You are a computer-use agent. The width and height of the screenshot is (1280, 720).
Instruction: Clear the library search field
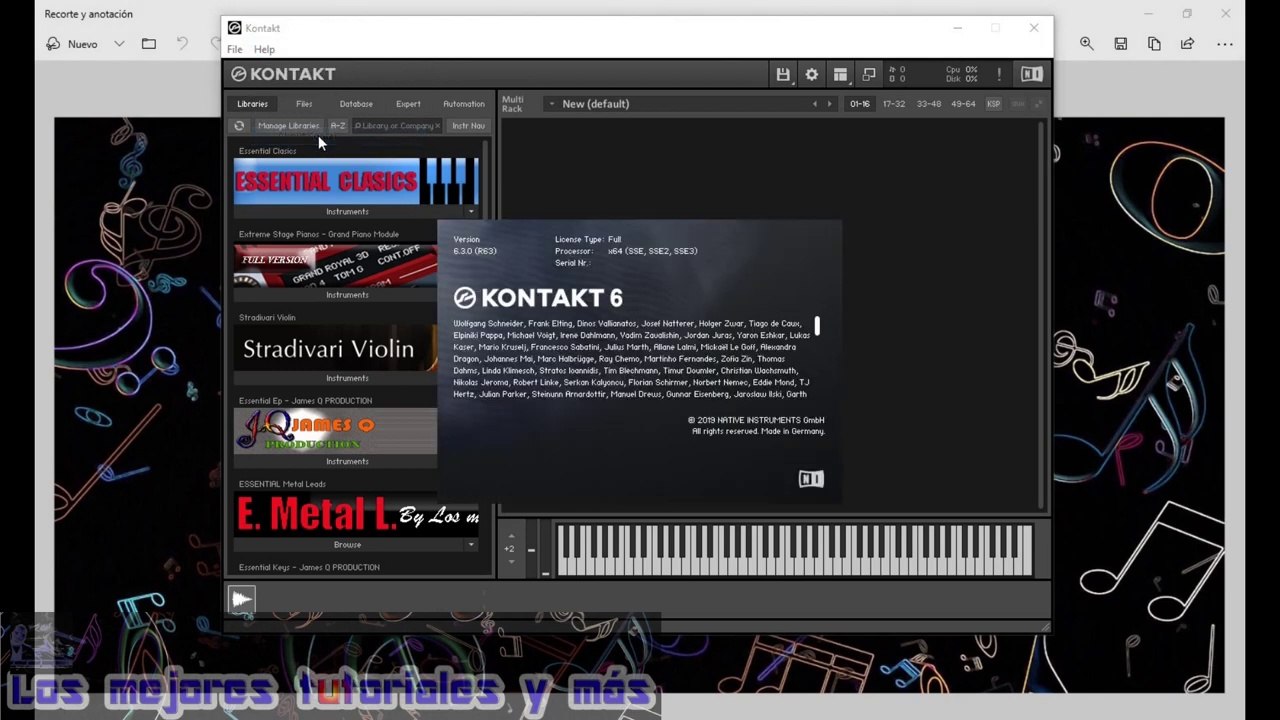coord(438,126)
